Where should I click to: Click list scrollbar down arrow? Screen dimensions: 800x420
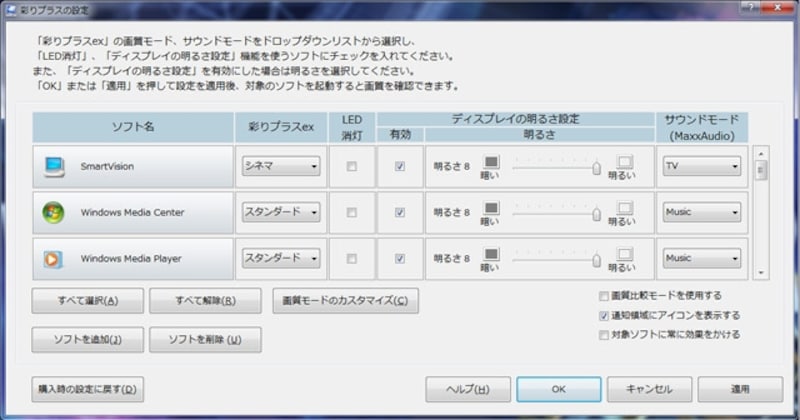click(761, 273)
